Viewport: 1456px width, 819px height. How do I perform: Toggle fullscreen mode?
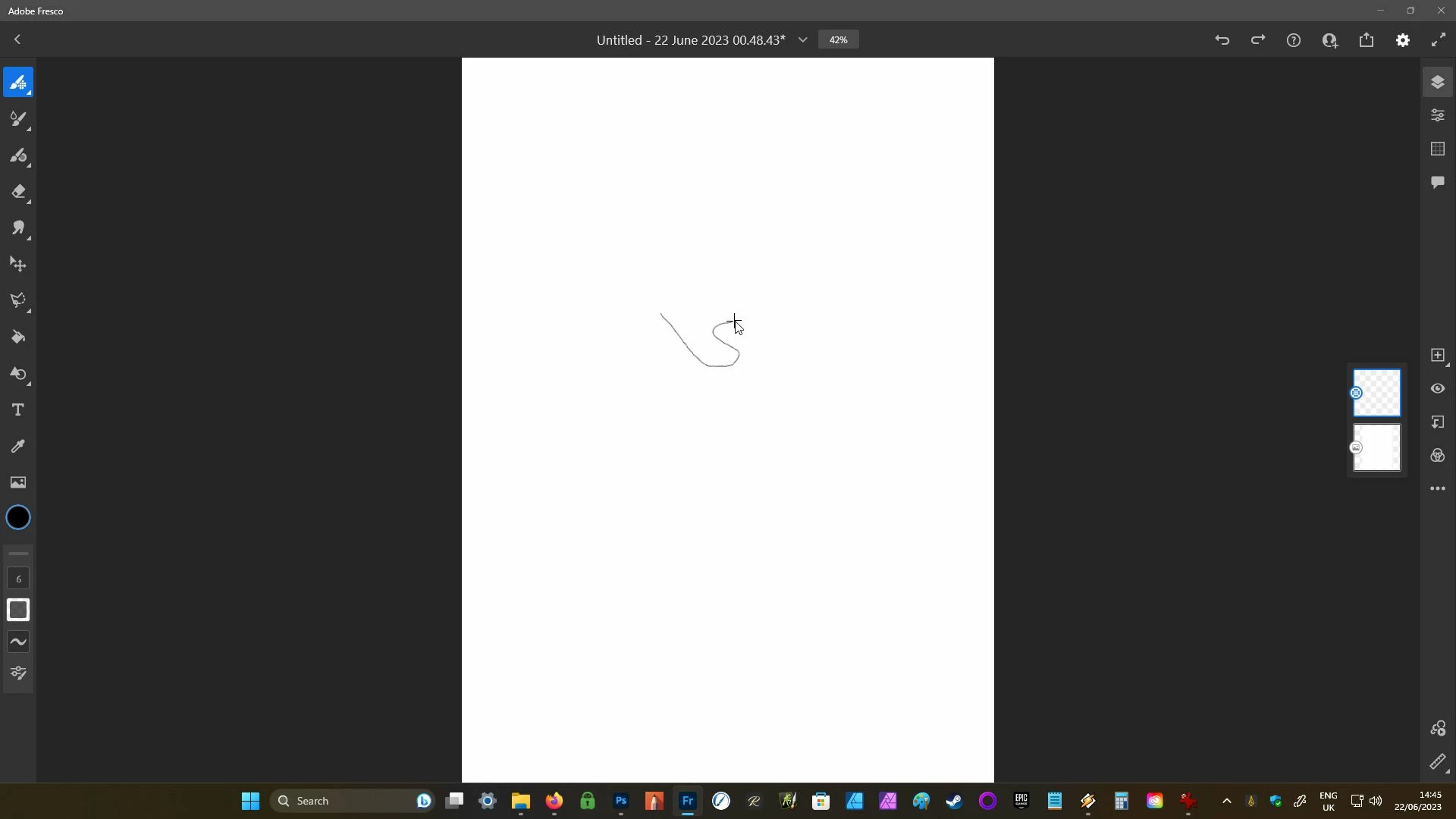click(x=1439, y=40)
